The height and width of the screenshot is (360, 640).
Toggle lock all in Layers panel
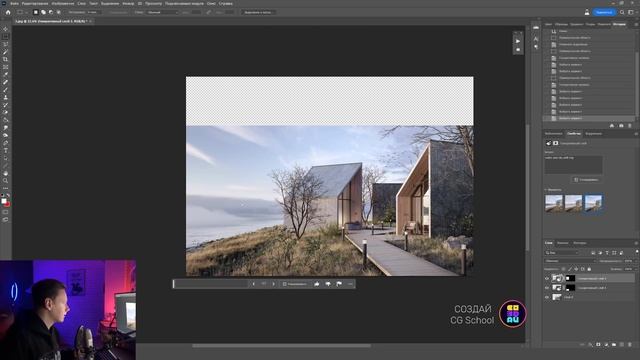click(x=589, y=269)
